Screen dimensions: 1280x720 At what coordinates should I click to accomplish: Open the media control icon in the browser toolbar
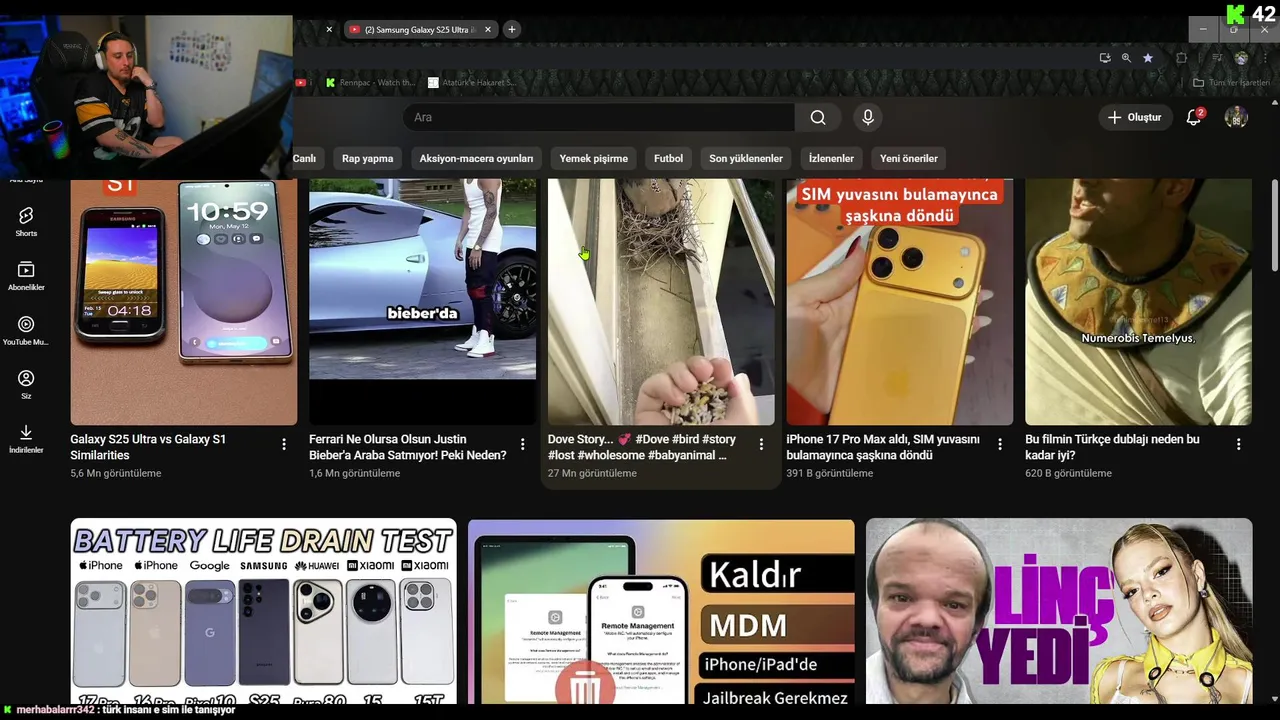point(1217,58)
